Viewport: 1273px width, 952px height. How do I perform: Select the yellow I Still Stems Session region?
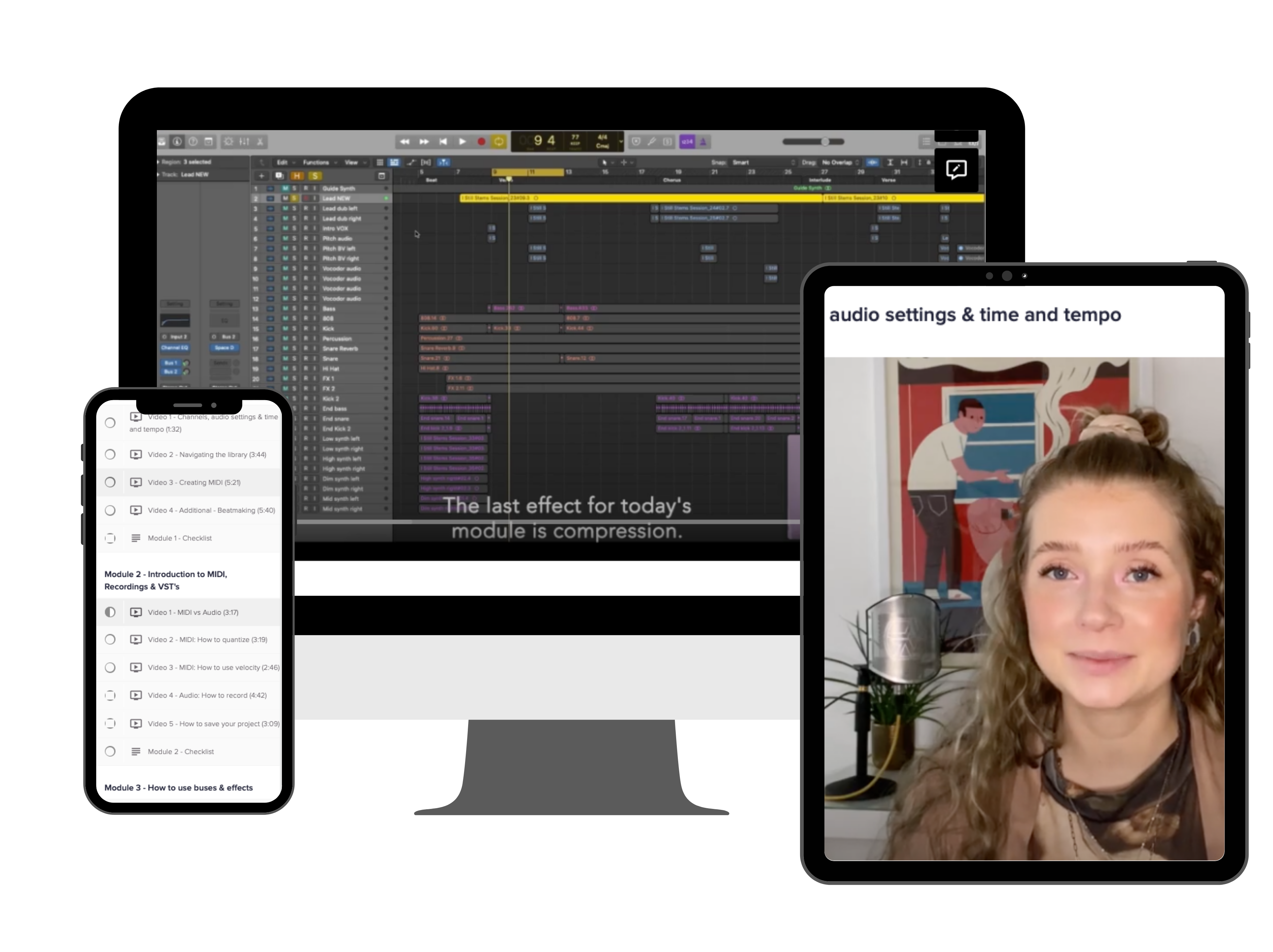pyautogui.click(x=641, y=198)
